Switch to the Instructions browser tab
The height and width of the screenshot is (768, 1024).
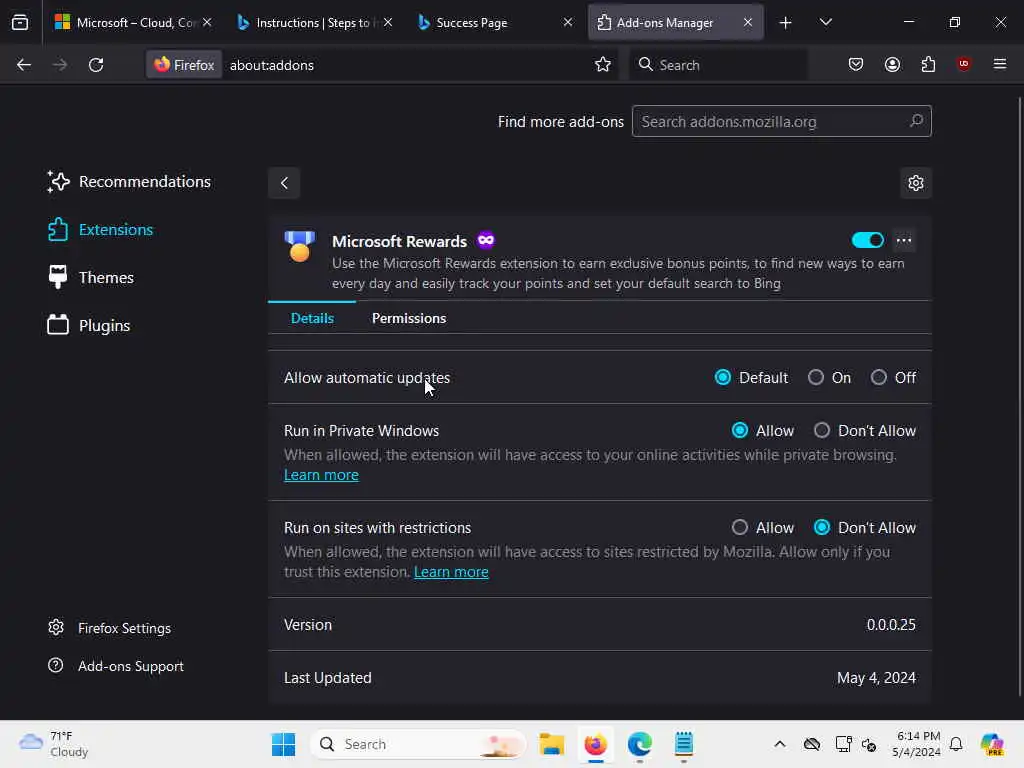(313, 22)
